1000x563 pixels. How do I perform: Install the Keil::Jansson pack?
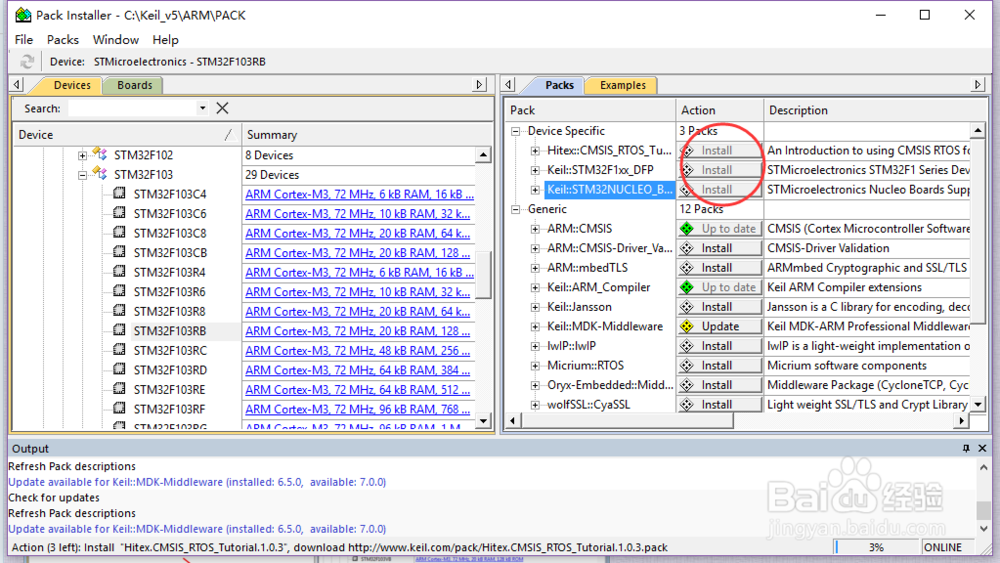[719, 307]
